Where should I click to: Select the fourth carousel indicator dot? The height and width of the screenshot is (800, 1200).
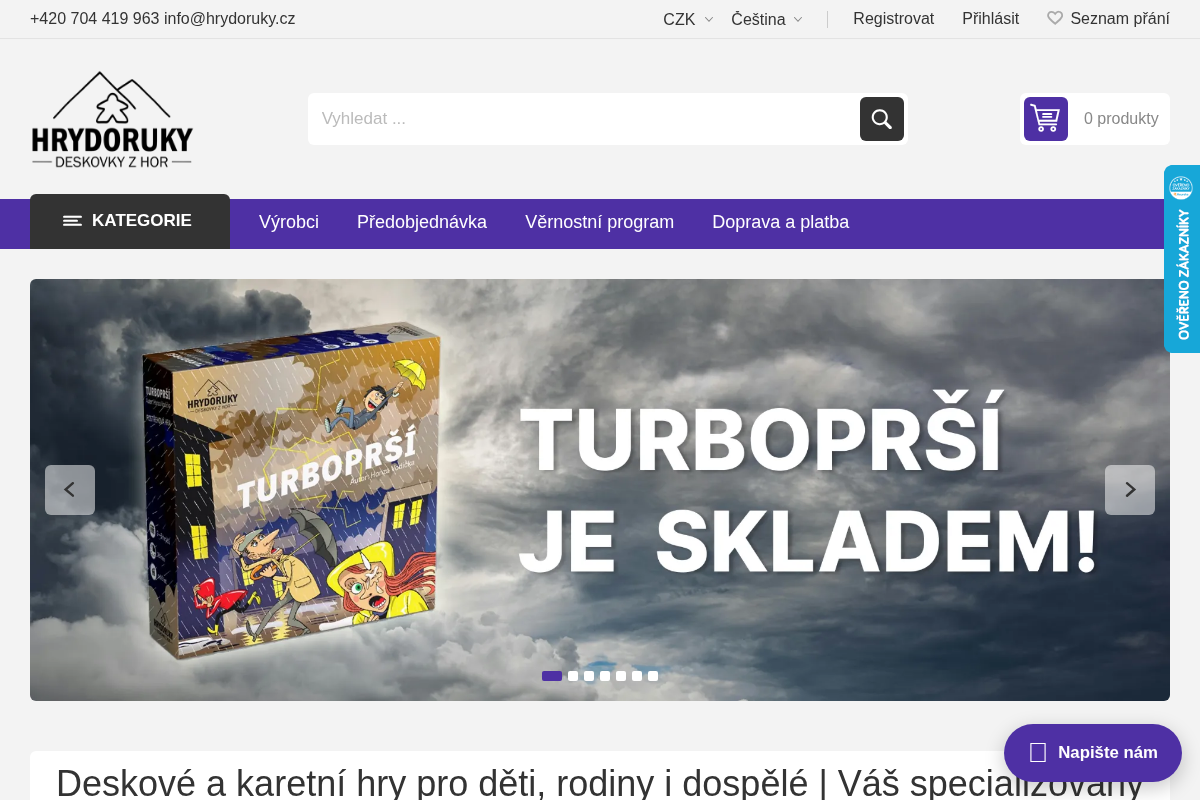pyautogui.click(x=605, y=676)
